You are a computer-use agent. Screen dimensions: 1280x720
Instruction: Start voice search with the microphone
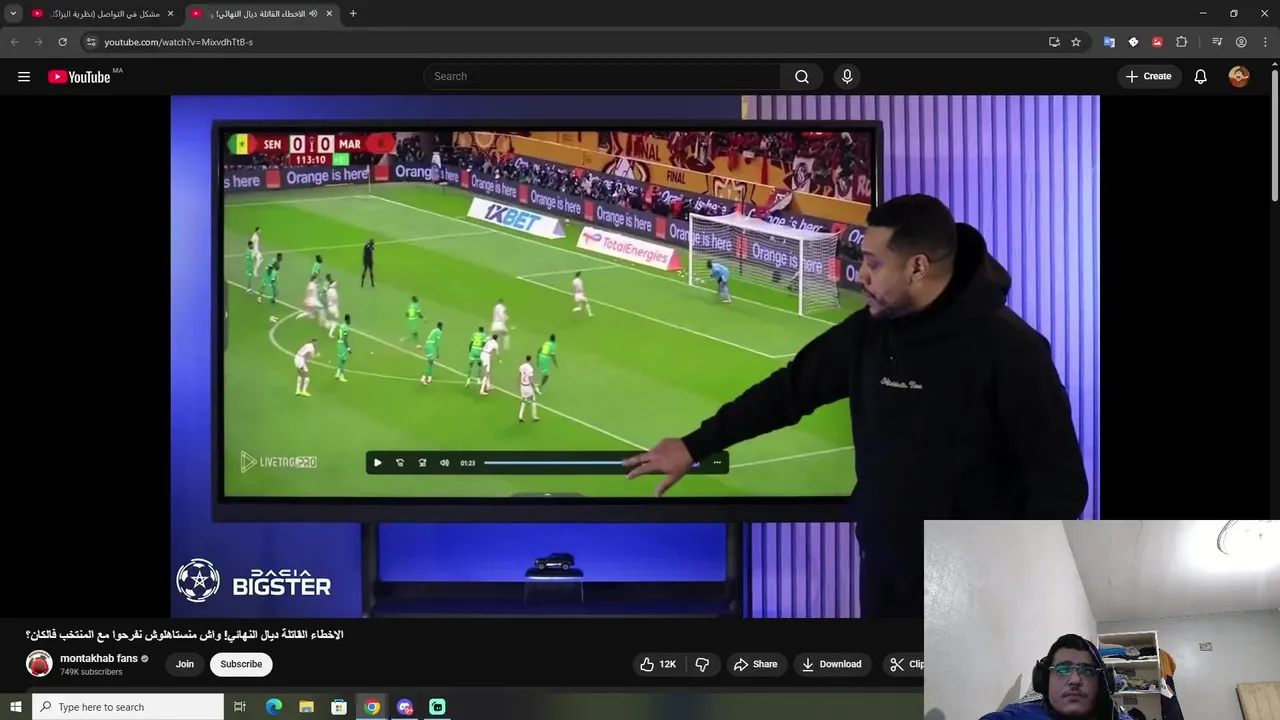tap(847, 77)
